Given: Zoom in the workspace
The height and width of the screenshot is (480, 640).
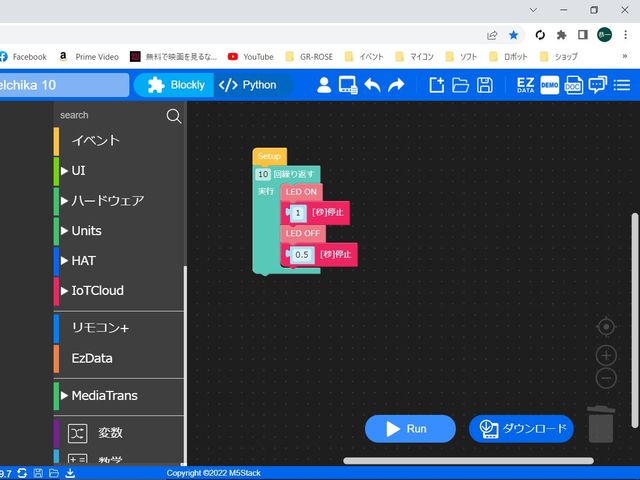Looking at the screenshot, I should (606, 356).
